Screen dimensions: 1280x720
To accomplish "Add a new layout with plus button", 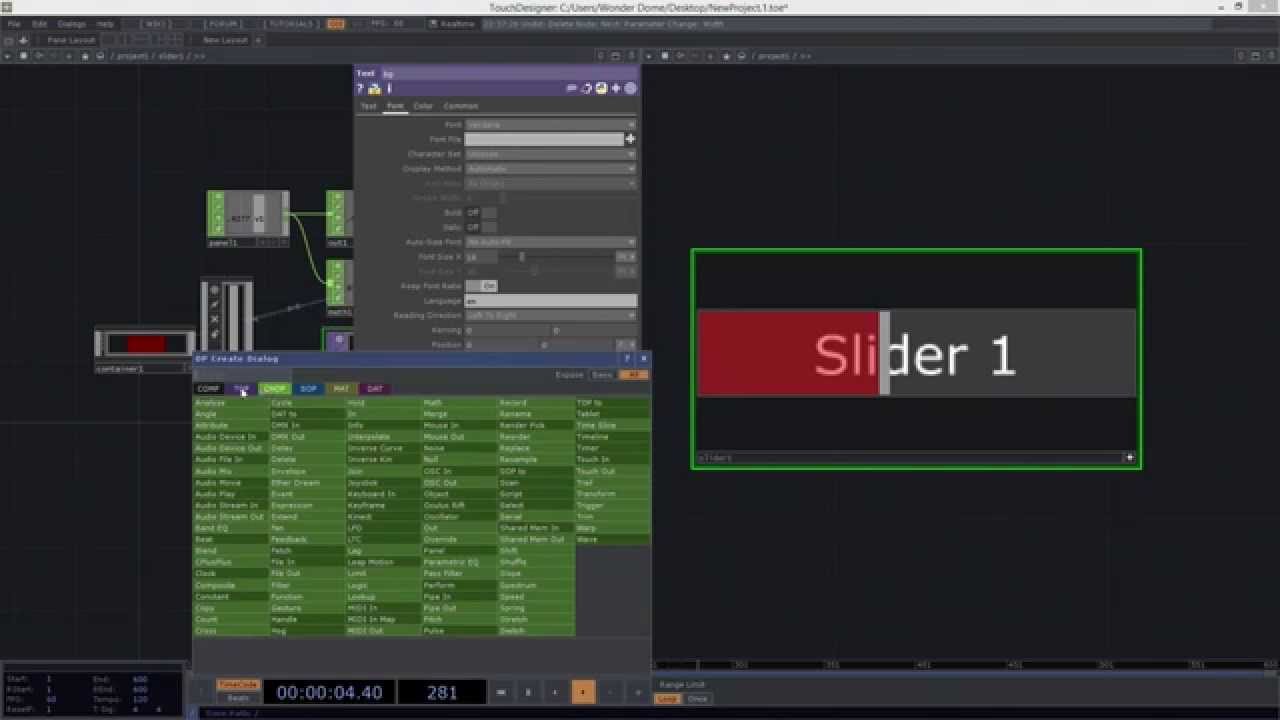I will (258, 40).
